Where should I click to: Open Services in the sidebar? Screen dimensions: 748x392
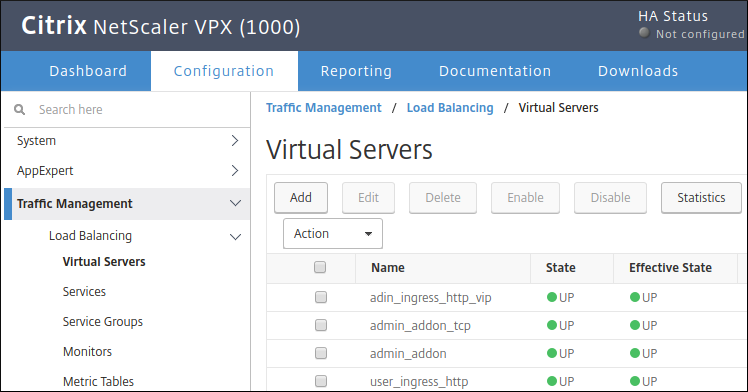coord(84,291)
